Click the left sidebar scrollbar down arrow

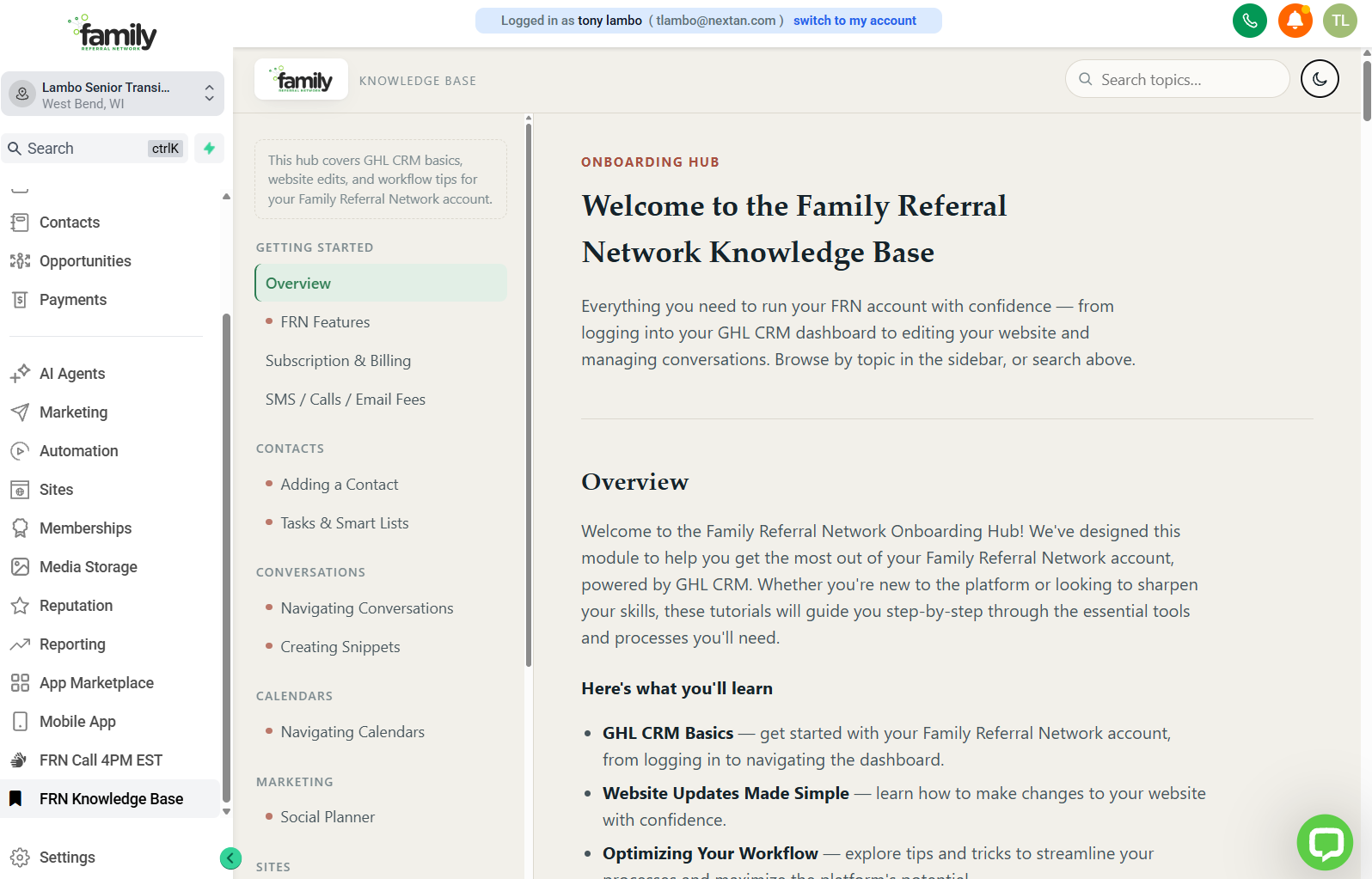coord(226,811)
